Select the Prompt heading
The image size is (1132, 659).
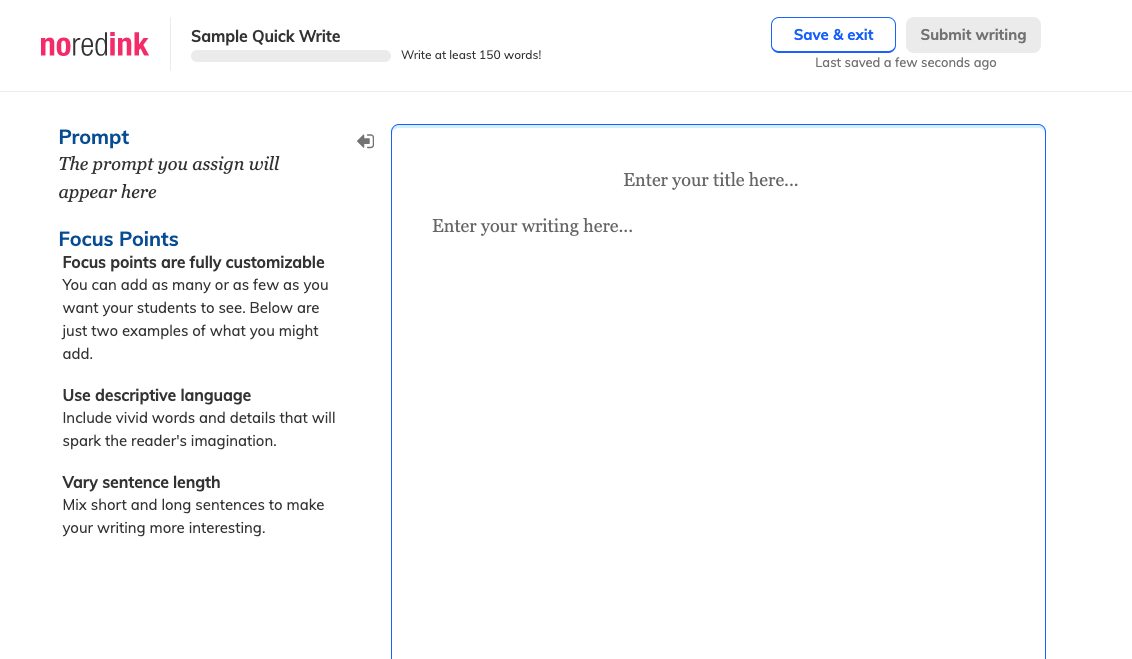click(x=94, y=137)
